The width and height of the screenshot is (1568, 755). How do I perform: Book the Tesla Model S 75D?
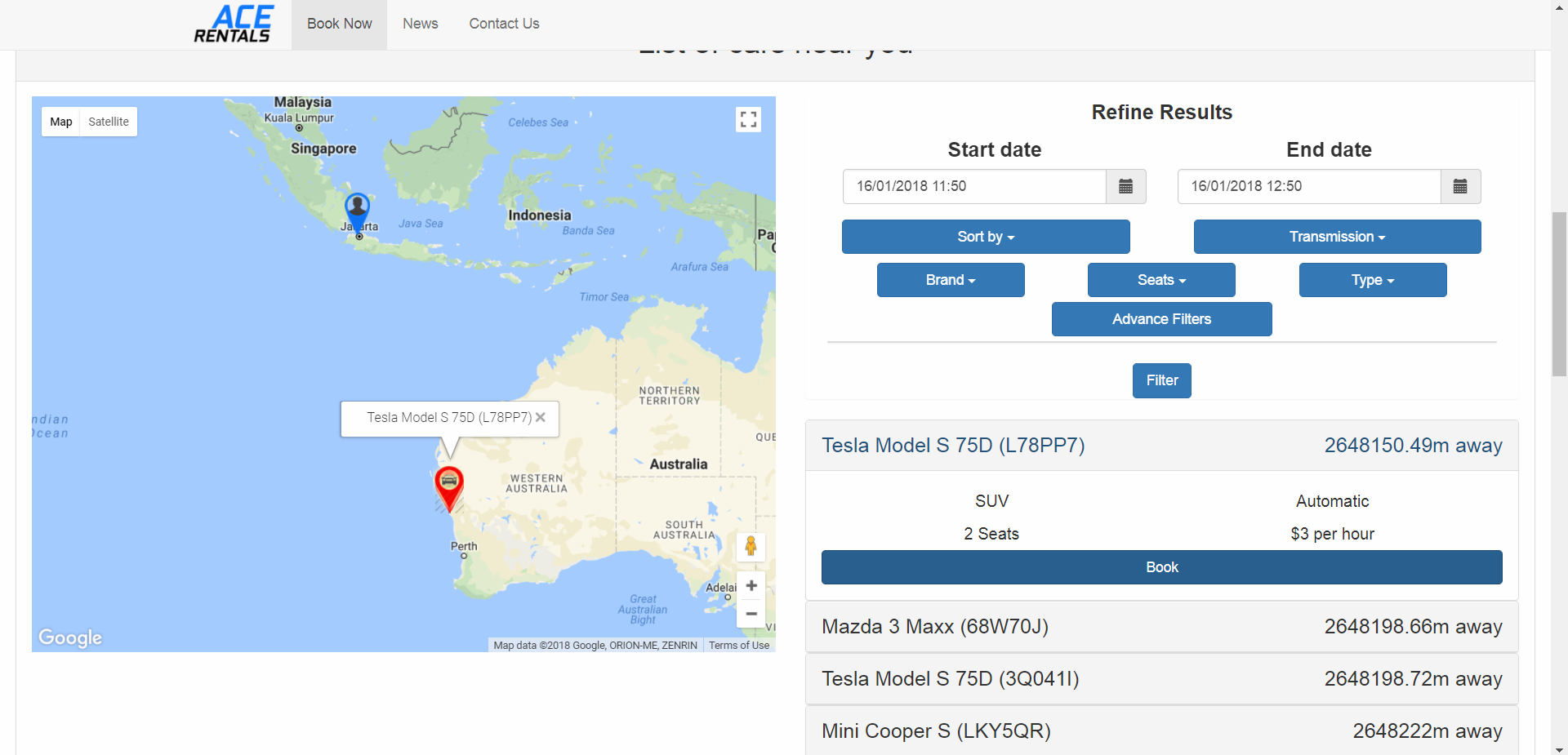point(1161,567)
